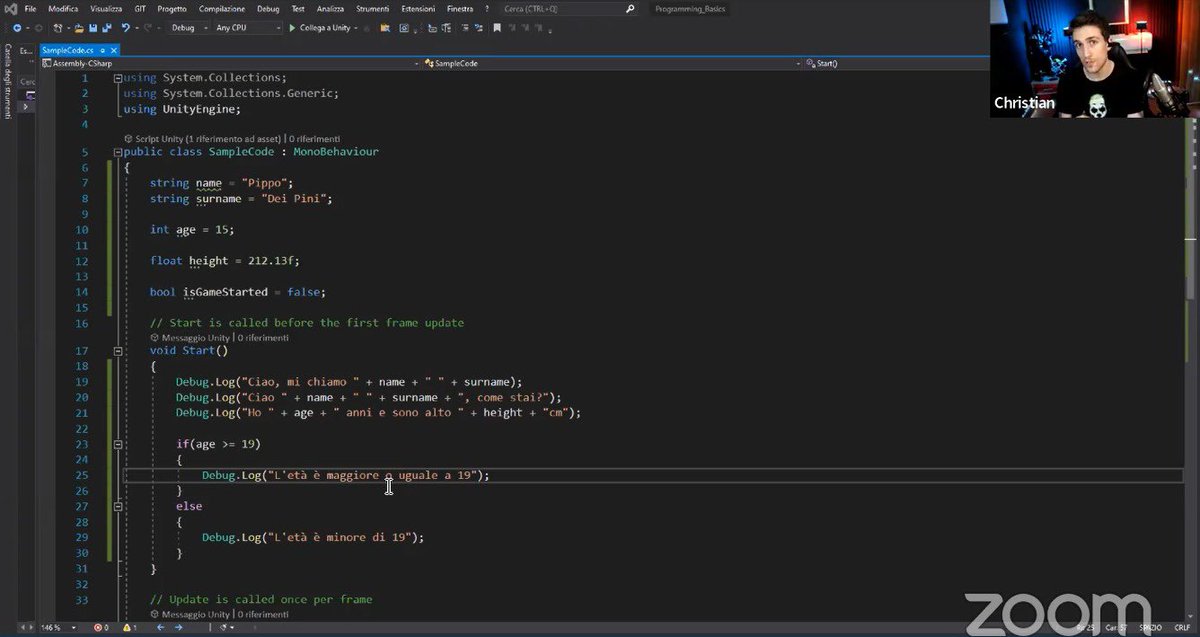Image resolution: width=1200 pixels, height=637 pixels.
Task: Open the Estensioni menu
Action: [x=418, y=8]
